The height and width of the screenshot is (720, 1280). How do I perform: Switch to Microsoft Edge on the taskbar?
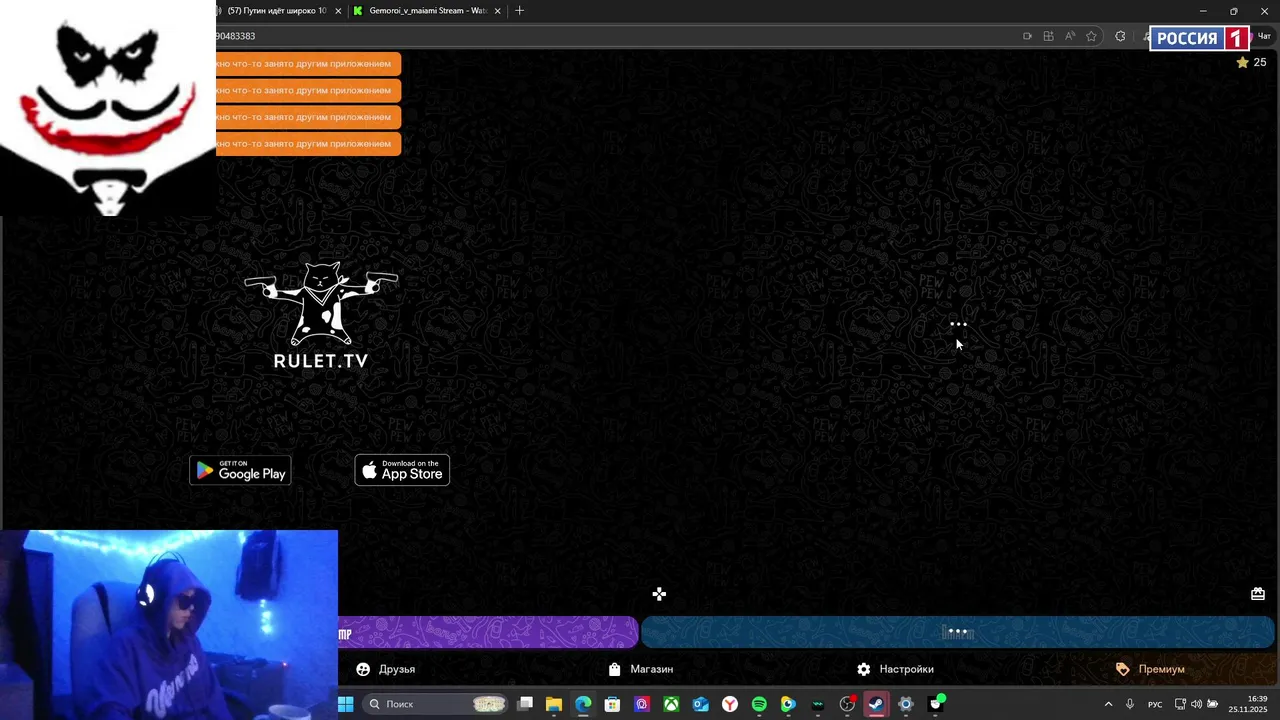tap(583, 704)
